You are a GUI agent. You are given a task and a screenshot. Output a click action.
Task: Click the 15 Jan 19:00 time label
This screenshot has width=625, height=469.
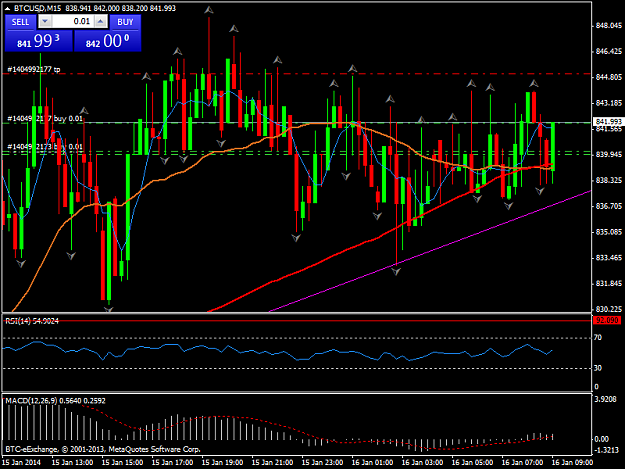[x=222, y=462]
